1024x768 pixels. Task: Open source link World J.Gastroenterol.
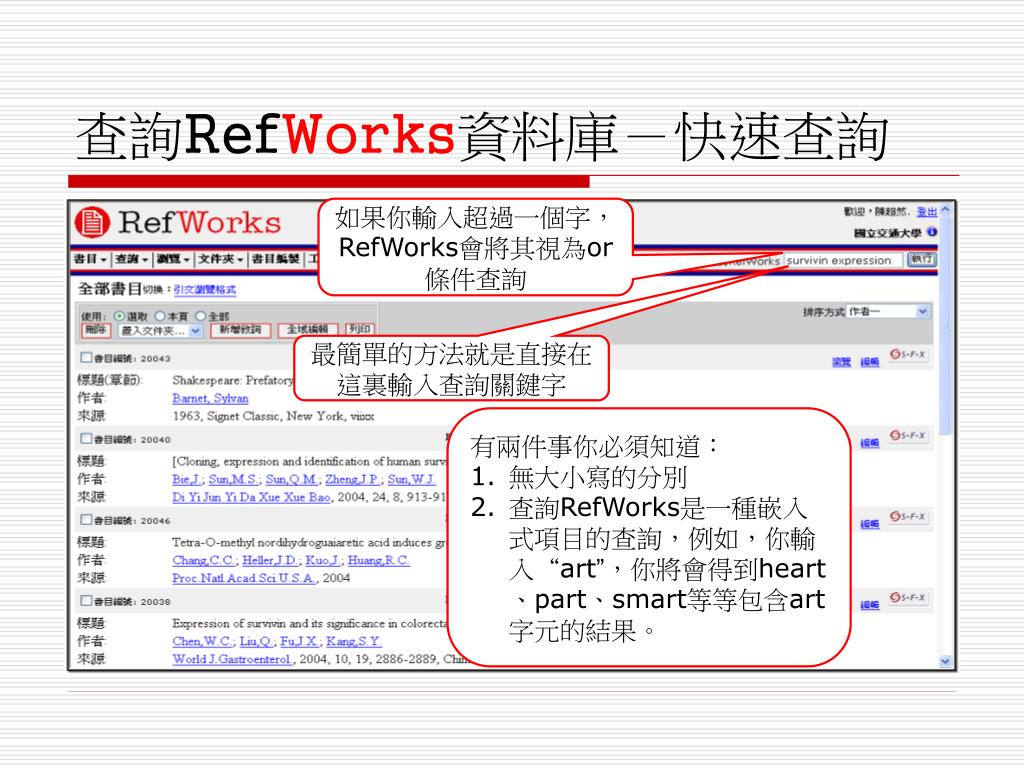click(x=232, y=659)
